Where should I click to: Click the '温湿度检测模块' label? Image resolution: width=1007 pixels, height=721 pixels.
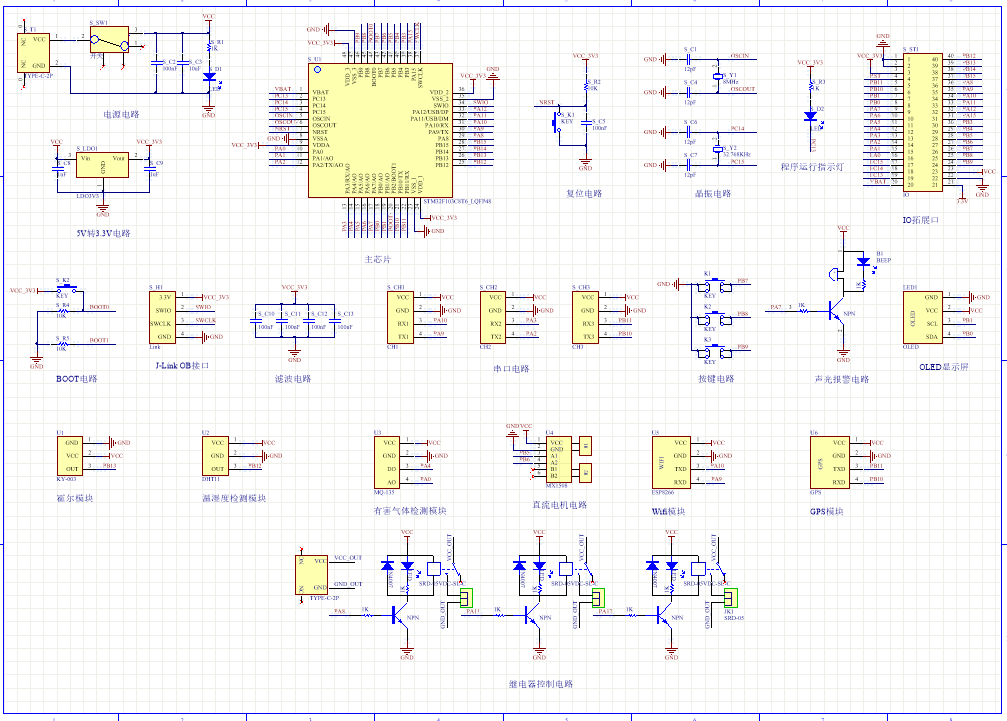point(234,498)
